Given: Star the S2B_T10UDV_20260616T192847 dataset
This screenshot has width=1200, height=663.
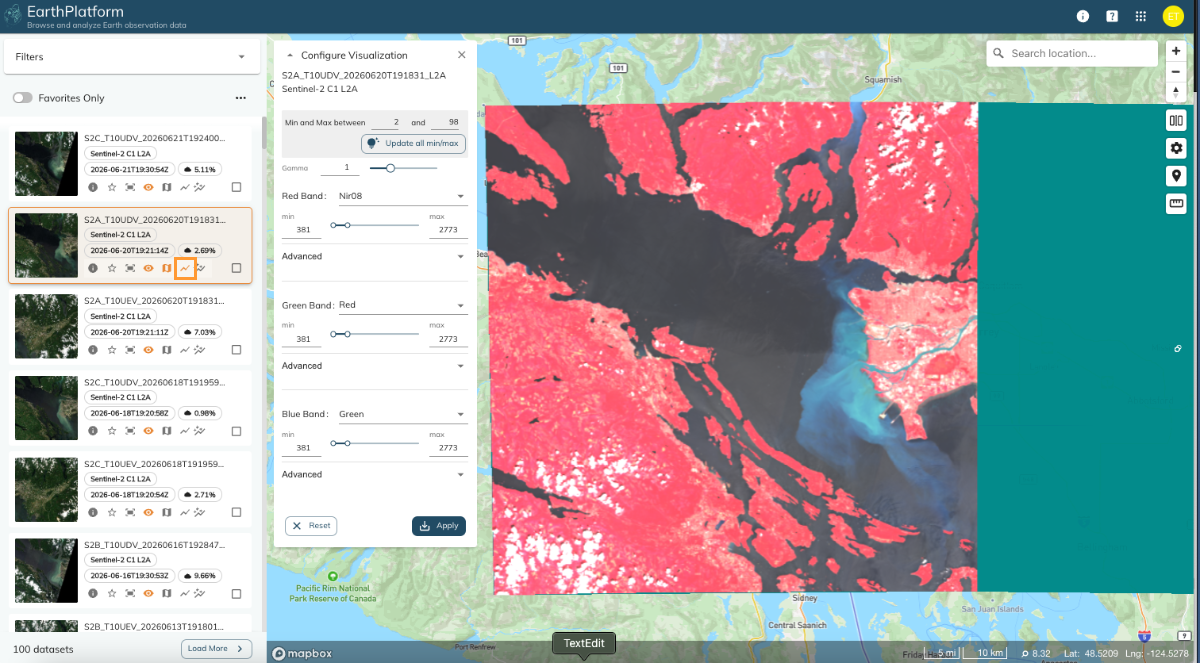Looking at the screenshot, I should click(x=112, y=594).
